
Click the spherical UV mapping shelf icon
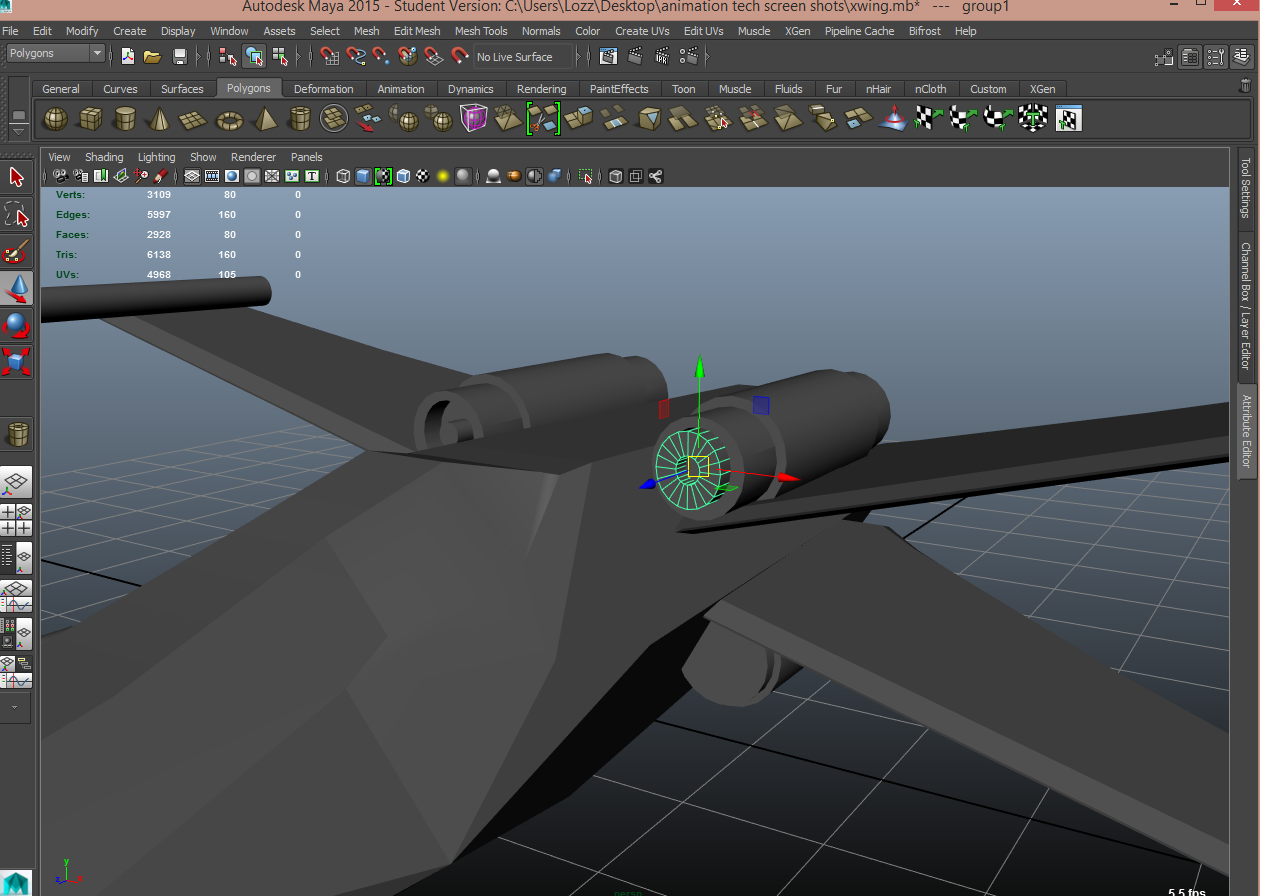(997, 120)
